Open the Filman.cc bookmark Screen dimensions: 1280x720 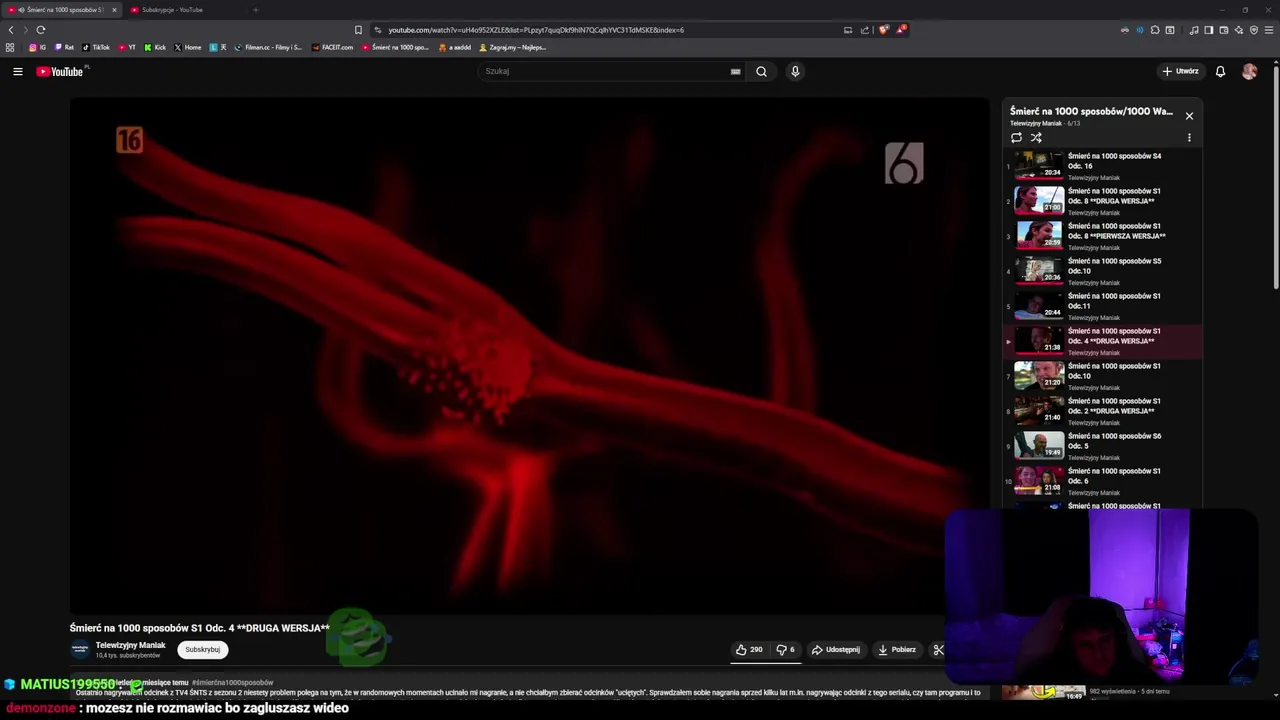click(x=268, y=47)
